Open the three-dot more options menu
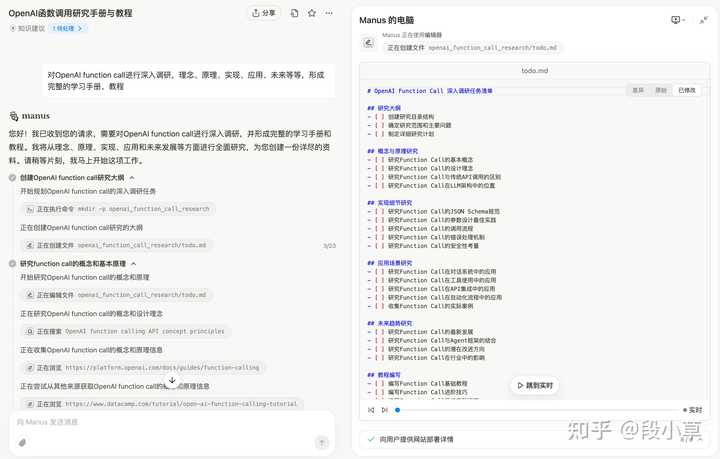Viewport: 720px width, 459px height. (x=329, y=13)
